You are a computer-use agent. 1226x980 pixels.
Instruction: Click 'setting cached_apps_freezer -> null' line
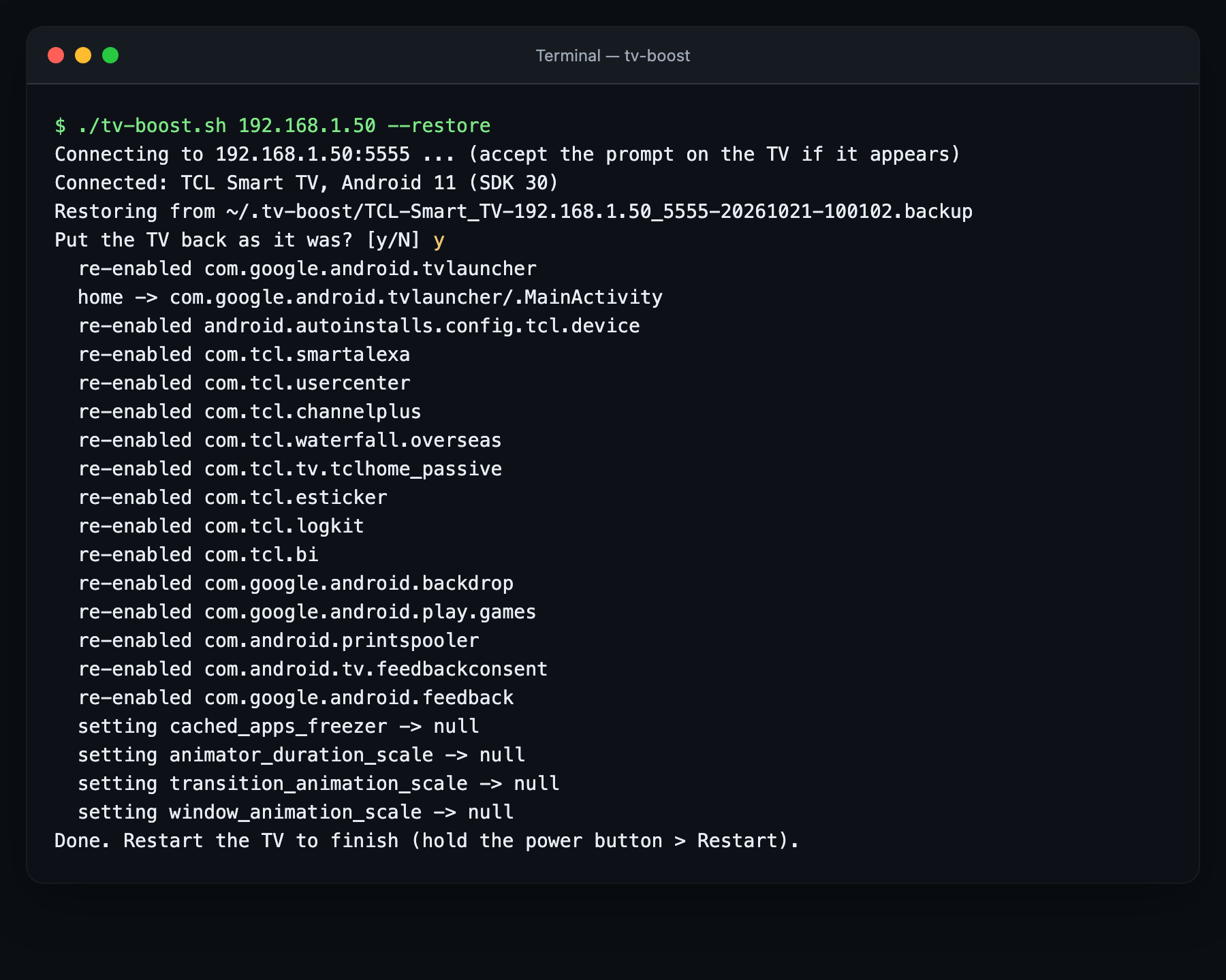tap(279, 727)
